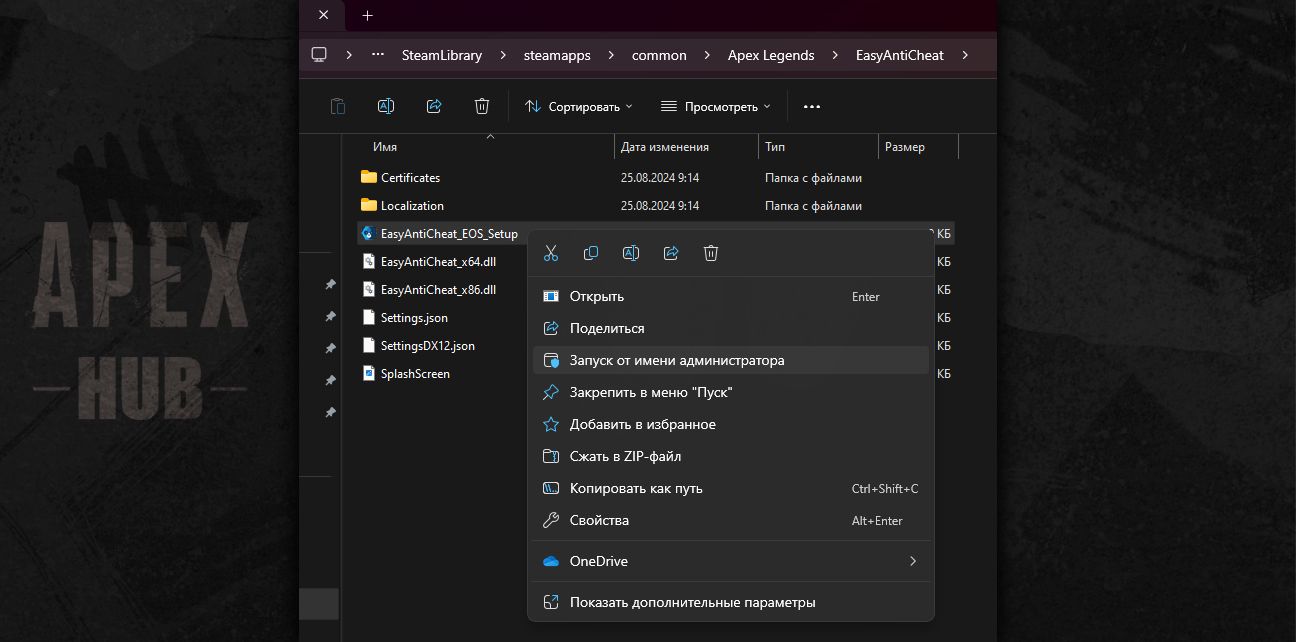
Task: Choose Добавить в избранное
Action: [x=731, y=424]
